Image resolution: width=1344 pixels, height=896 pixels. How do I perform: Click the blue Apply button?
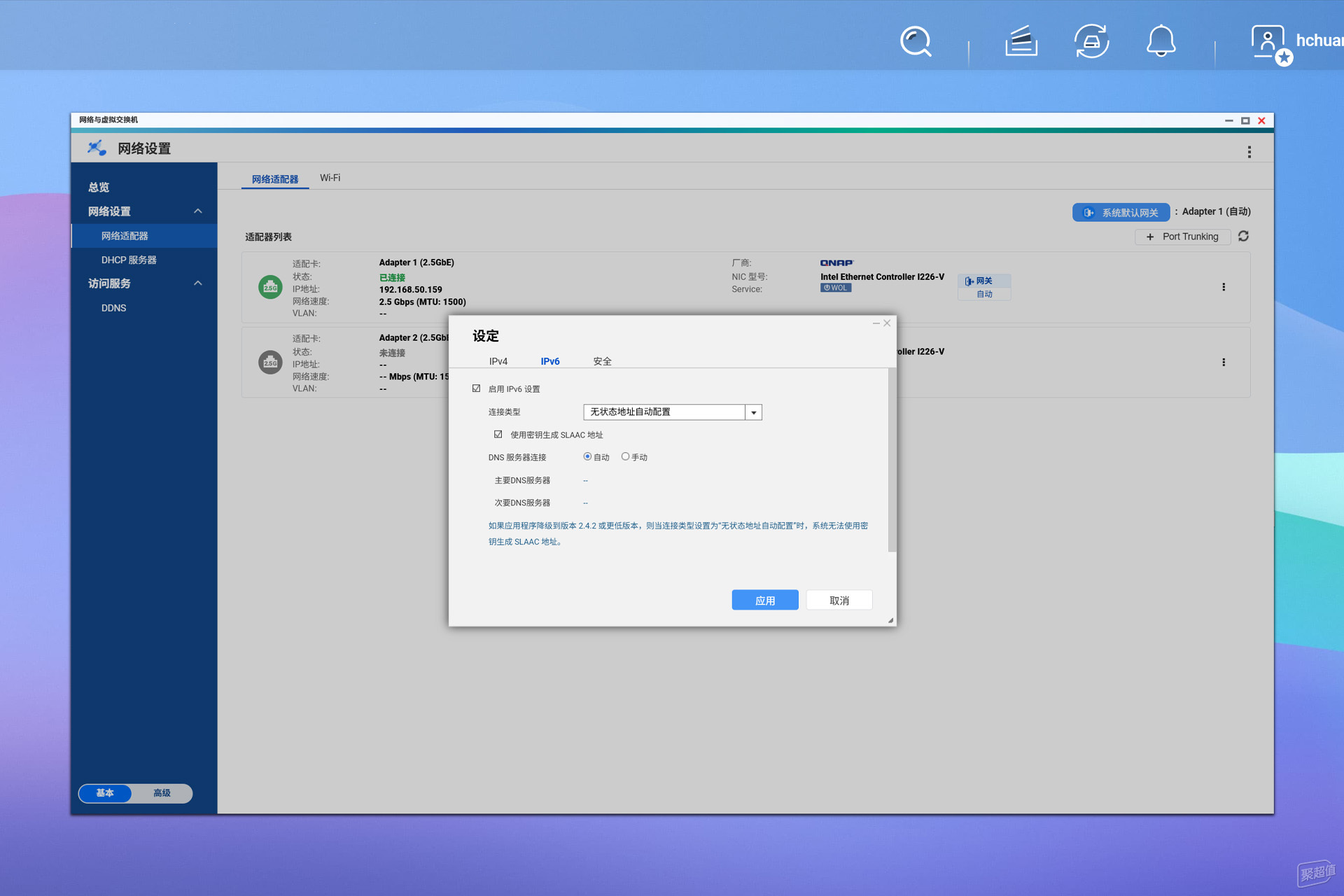(765, 600)
